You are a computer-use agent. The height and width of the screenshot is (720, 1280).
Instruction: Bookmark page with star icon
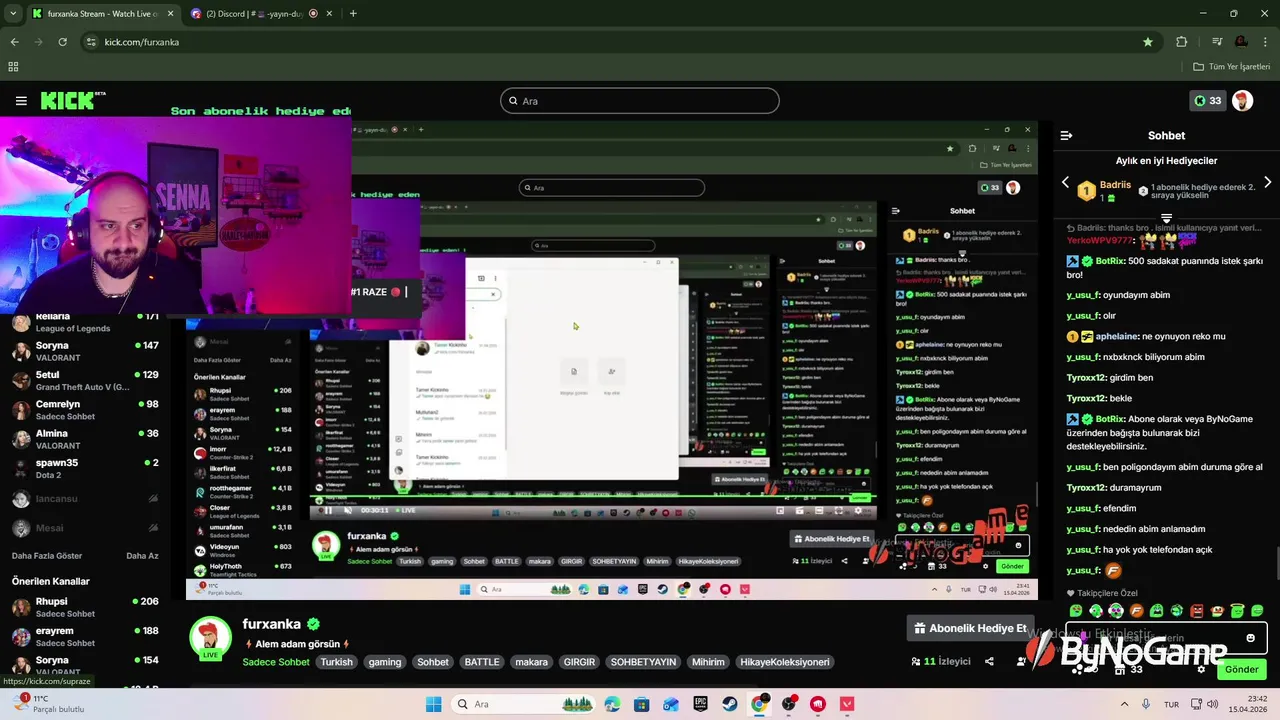click(1147, 42)
